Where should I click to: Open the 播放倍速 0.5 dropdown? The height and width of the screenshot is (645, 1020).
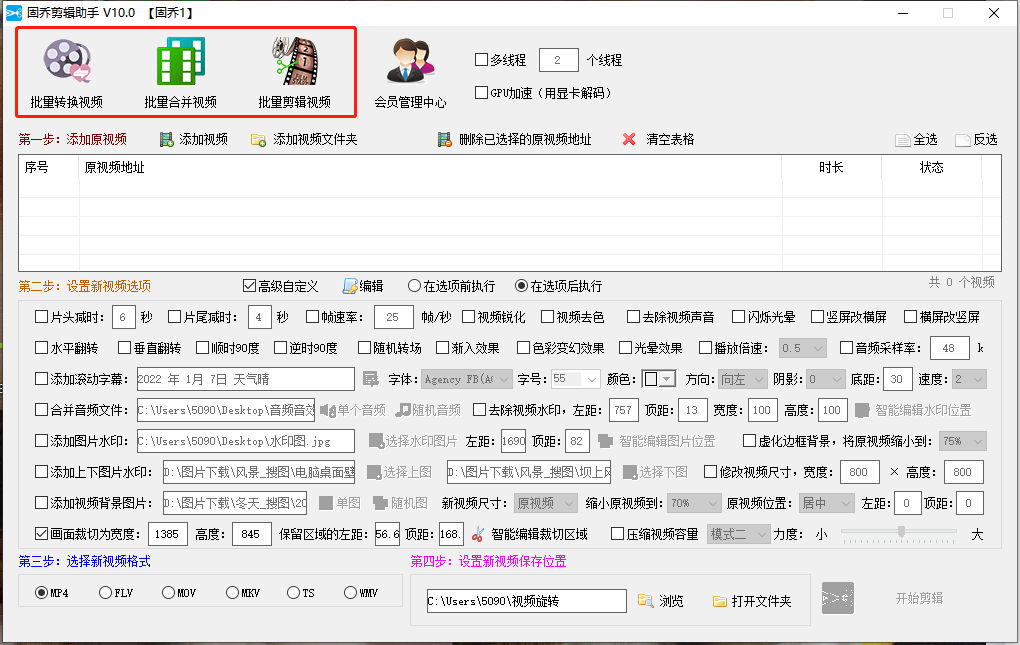tap(803, 348)
